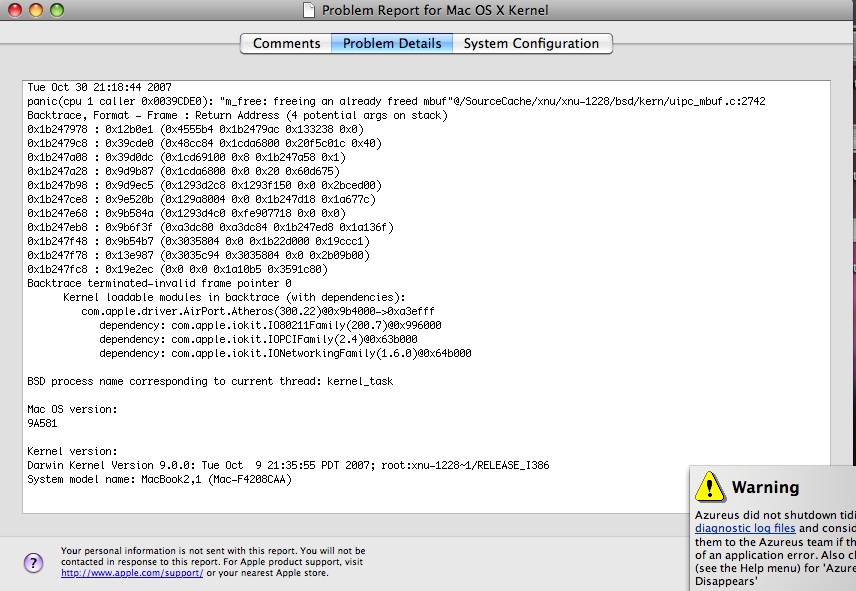Click backtrace row starting 0x1b247a08
This screenshot has width=856, height=591.
click(x=187, y=157)
